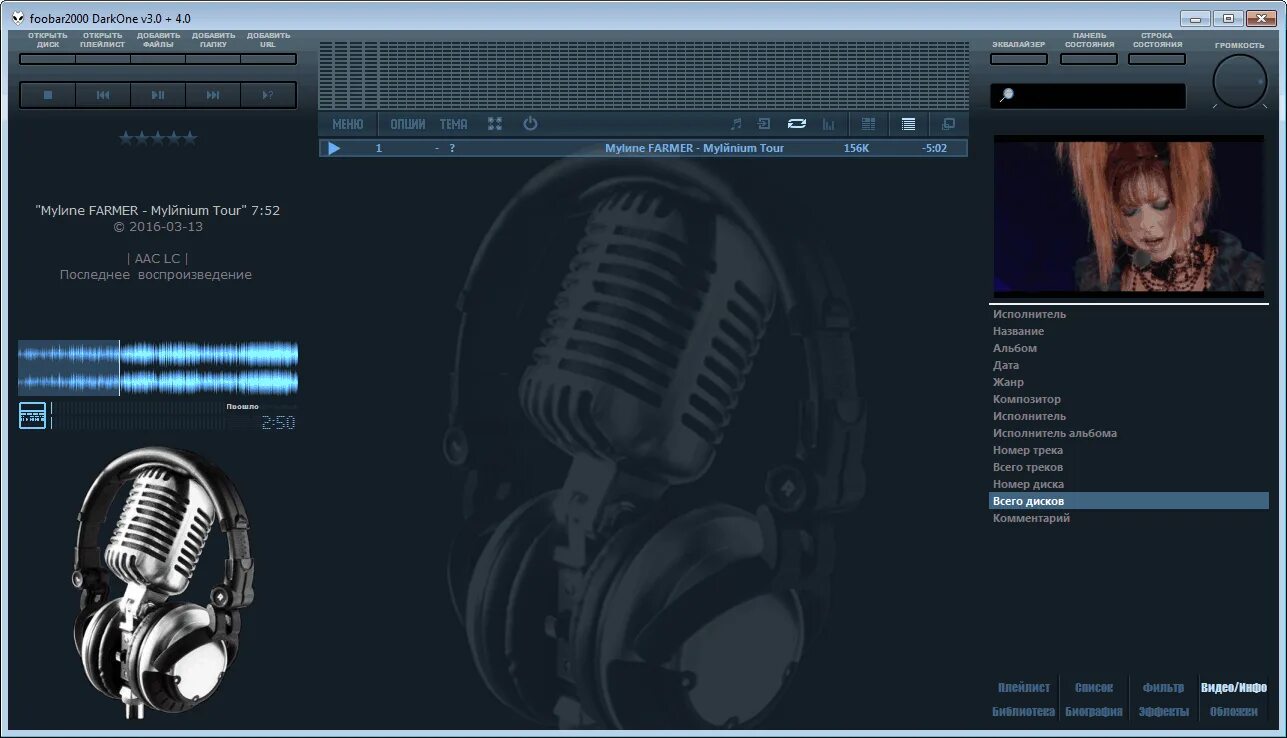Click the -5:02 remaining time
1287x738 pixels.
point(934,148)
